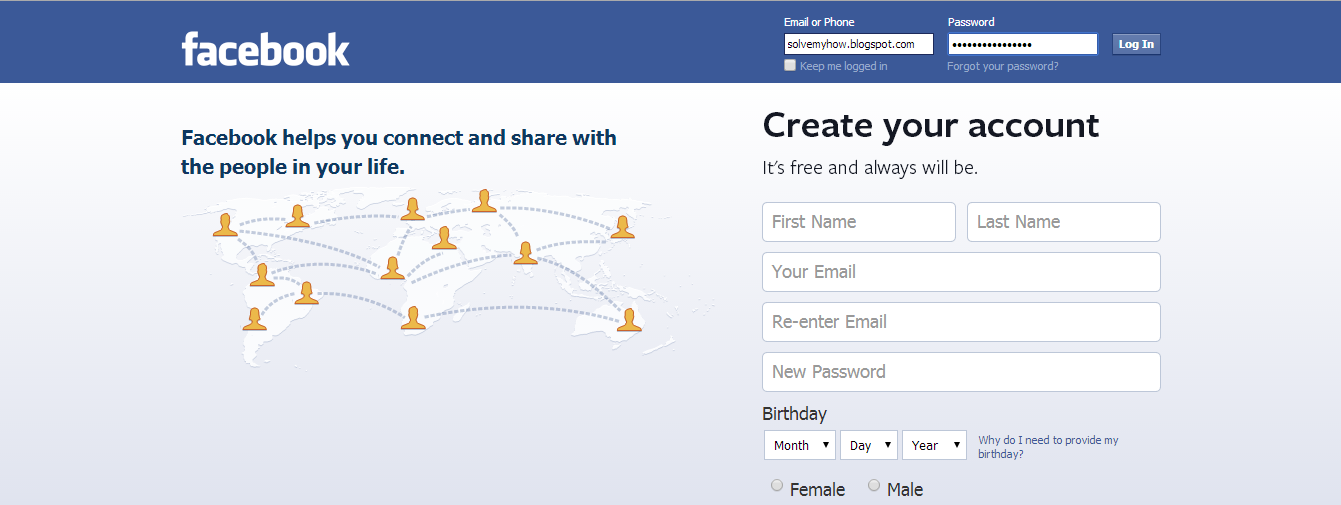Click the Re-enter Email field

click(x=960, y=322)
